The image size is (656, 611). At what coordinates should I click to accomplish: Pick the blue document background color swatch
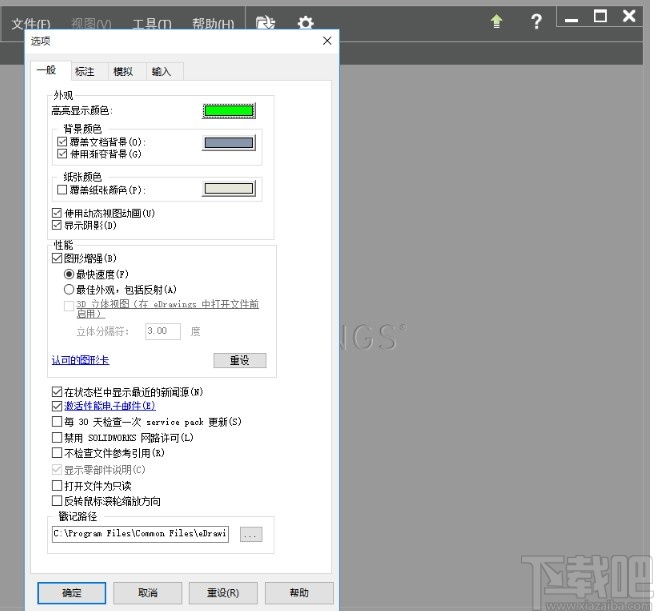point(228,143)
